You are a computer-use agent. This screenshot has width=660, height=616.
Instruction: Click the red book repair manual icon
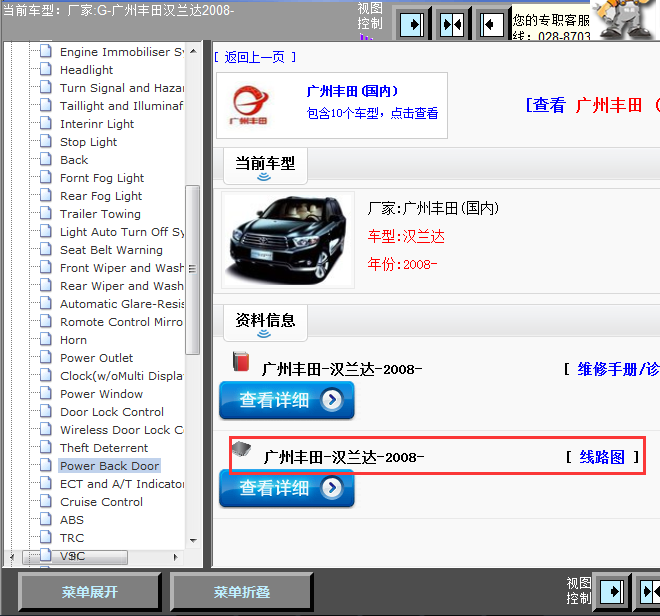tap(241, 362)
